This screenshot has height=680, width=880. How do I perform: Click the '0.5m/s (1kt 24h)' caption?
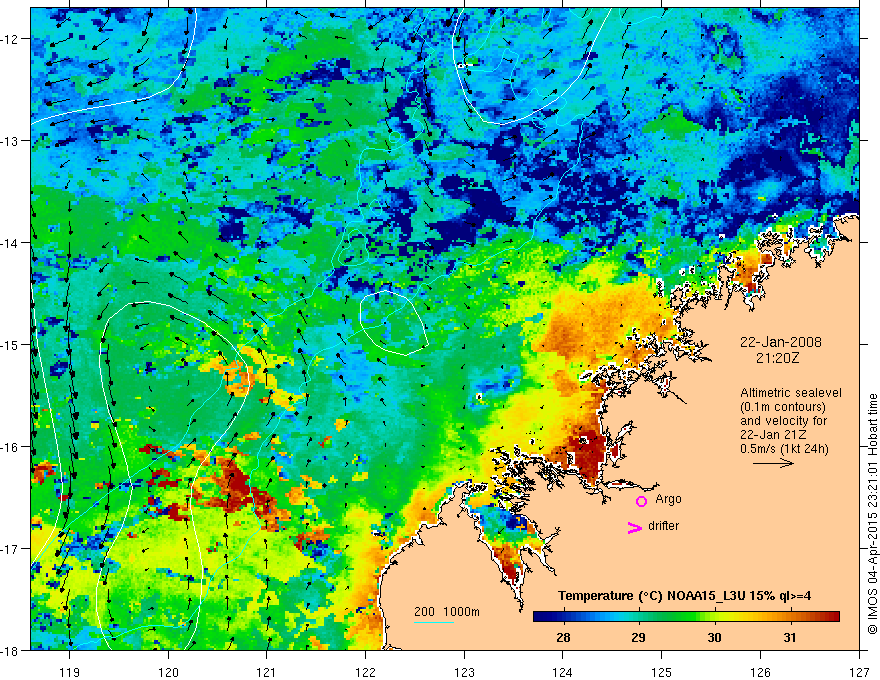click(x=784, y=449)
